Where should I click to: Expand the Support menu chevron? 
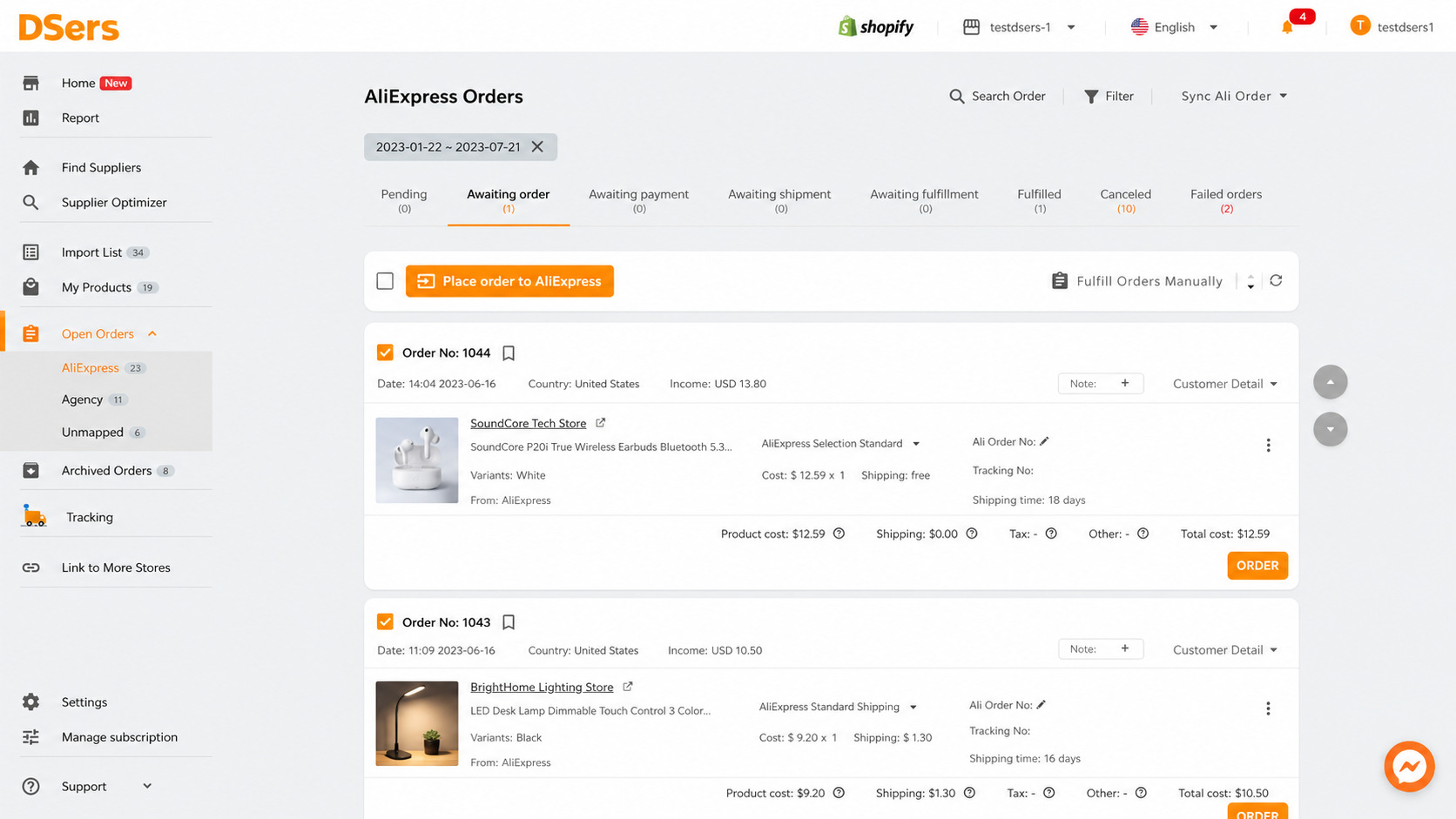(x=147, y=786)
